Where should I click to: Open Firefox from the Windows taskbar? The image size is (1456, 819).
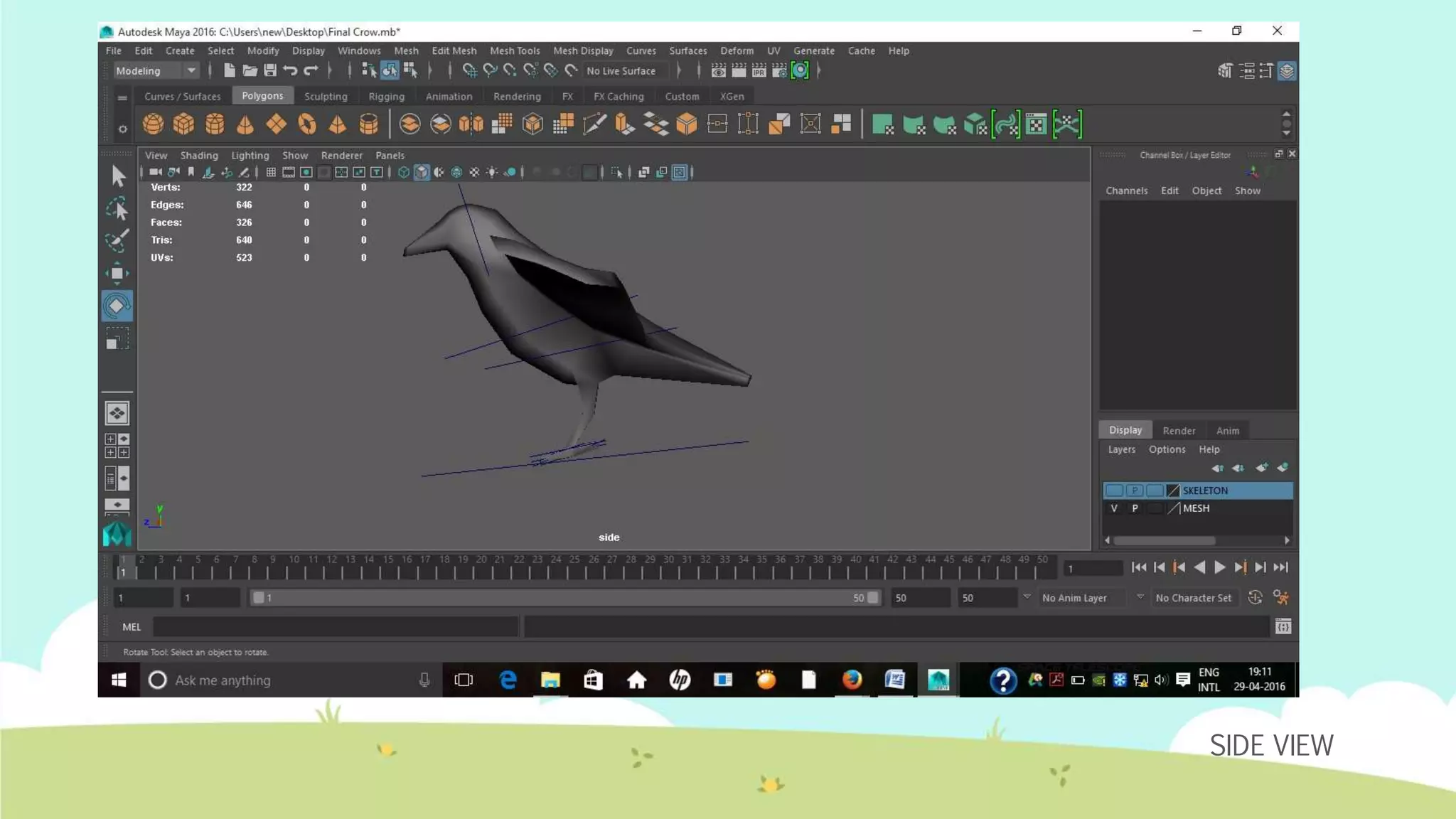852,680
